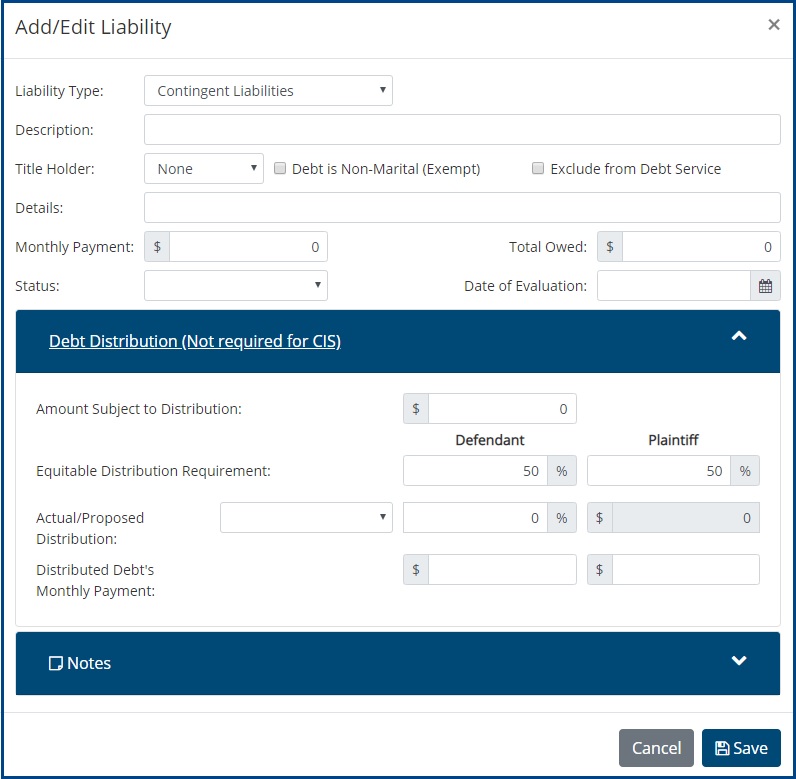
Task: Tick Exclude from Debt Service checkbox
Action: point(538,168)
